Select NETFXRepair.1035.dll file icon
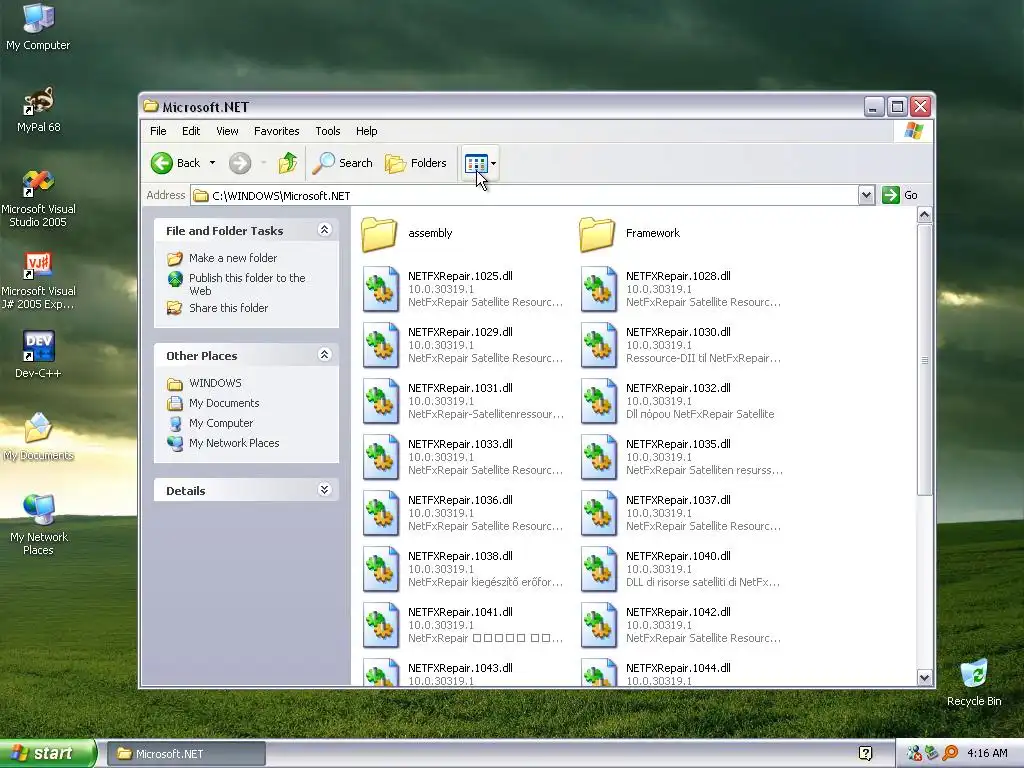This screenshot has width=1024, height=768. (598, 457)
